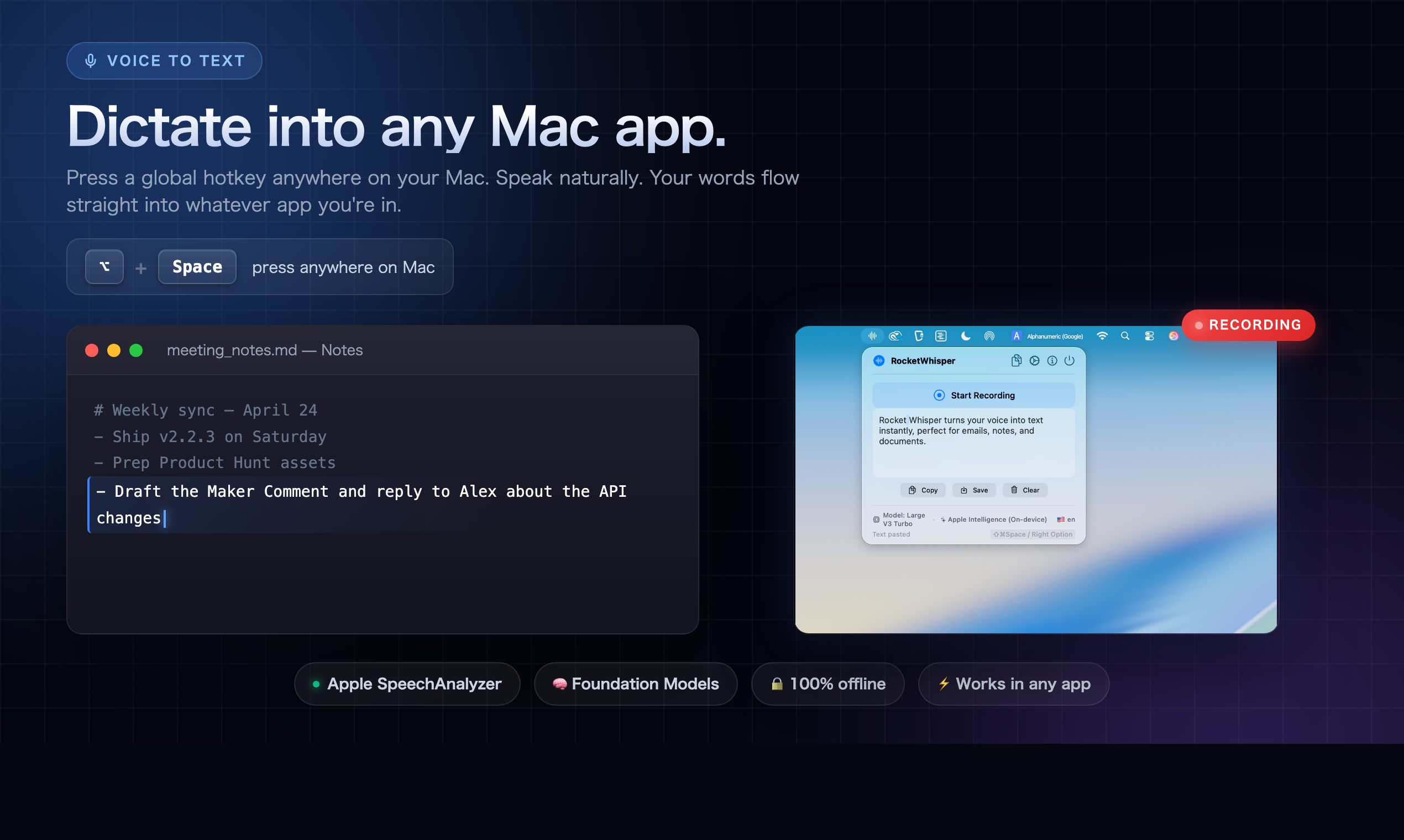Click the Start Recording button
This screenshot has height=840, width=1404.
click(x=973, y=395)
